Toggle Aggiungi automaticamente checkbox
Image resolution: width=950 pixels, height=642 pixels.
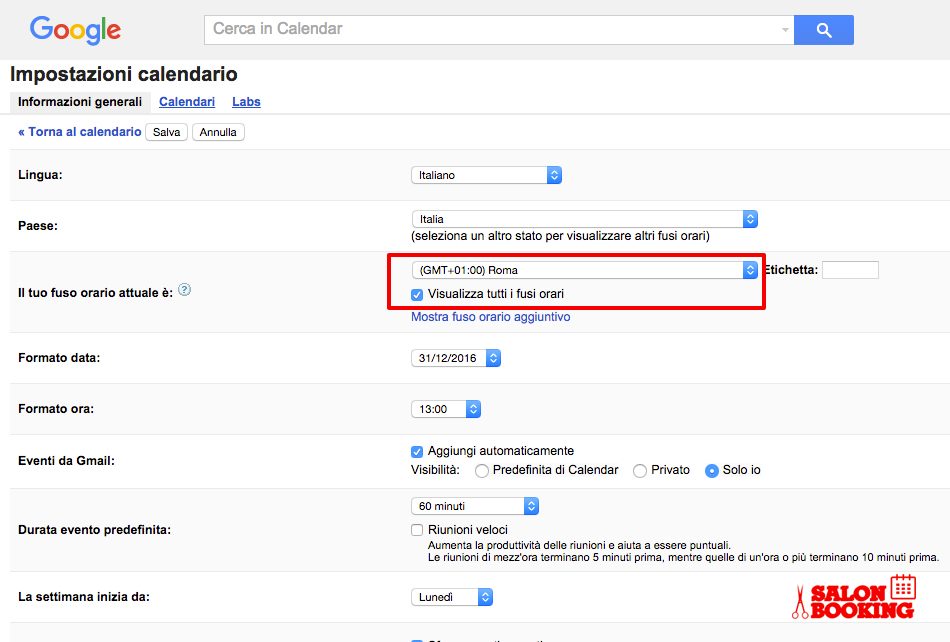(417, 451)
